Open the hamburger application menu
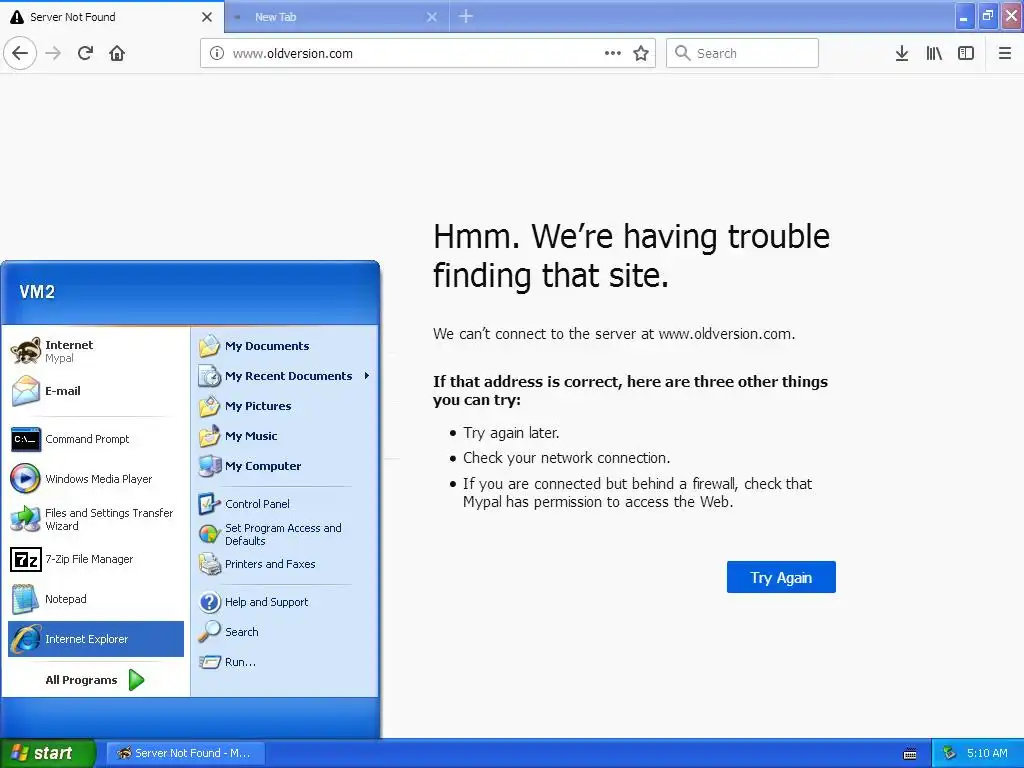This screenshot has height=768, width=1024. pos(1005,54)
